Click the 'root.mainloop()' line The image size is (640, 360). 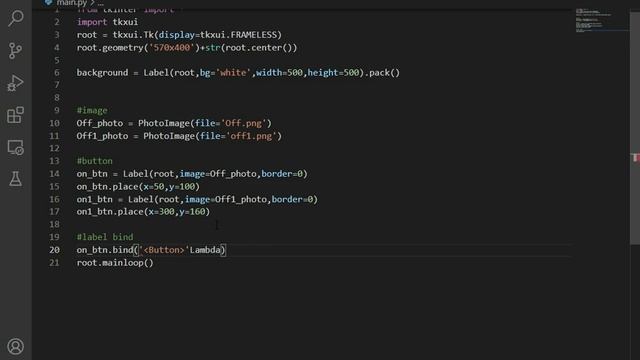coord(115,263)
